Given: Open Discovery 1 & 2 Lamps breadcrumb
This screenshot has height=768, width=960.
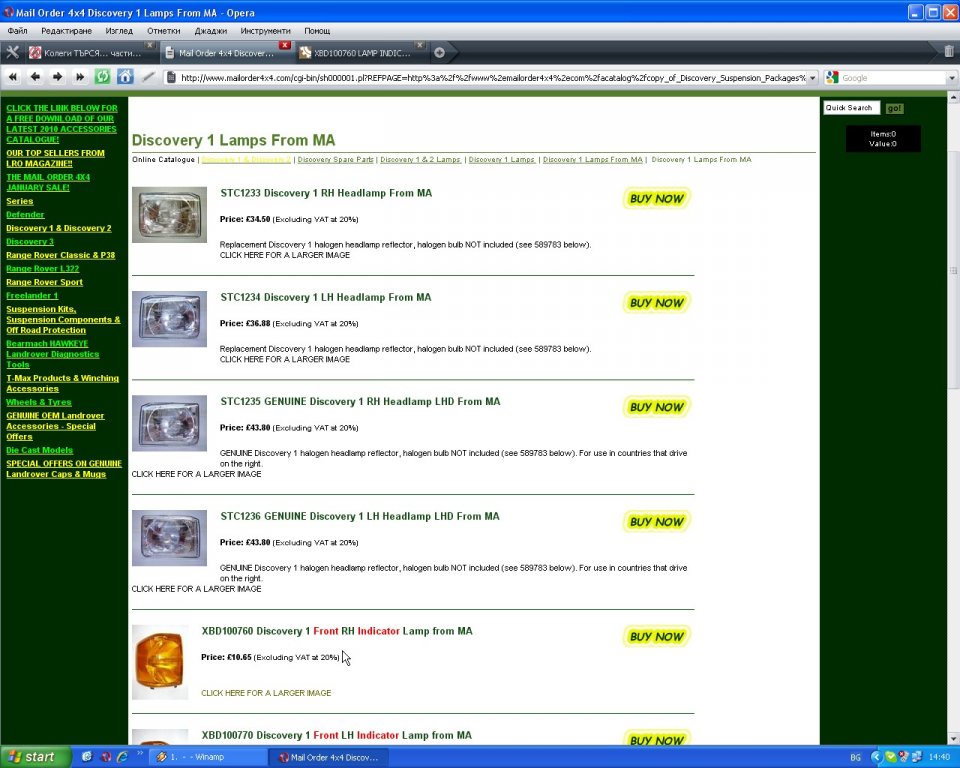Looking at the screenshot, I should (421, 159).
